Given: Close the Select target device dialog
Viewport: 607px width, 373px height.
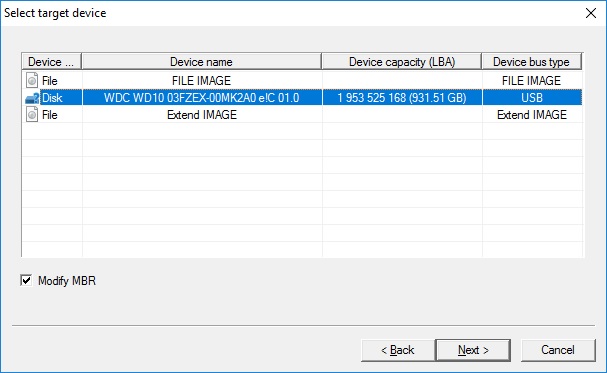Looking at the screenshot, I should click(x=591, y=13).
